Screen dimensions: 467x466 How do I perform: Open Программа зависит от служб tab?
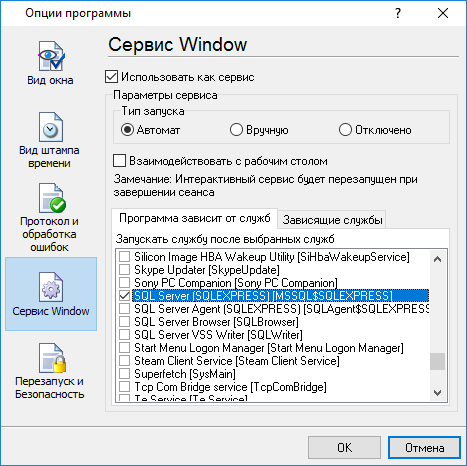coord(195,218)
